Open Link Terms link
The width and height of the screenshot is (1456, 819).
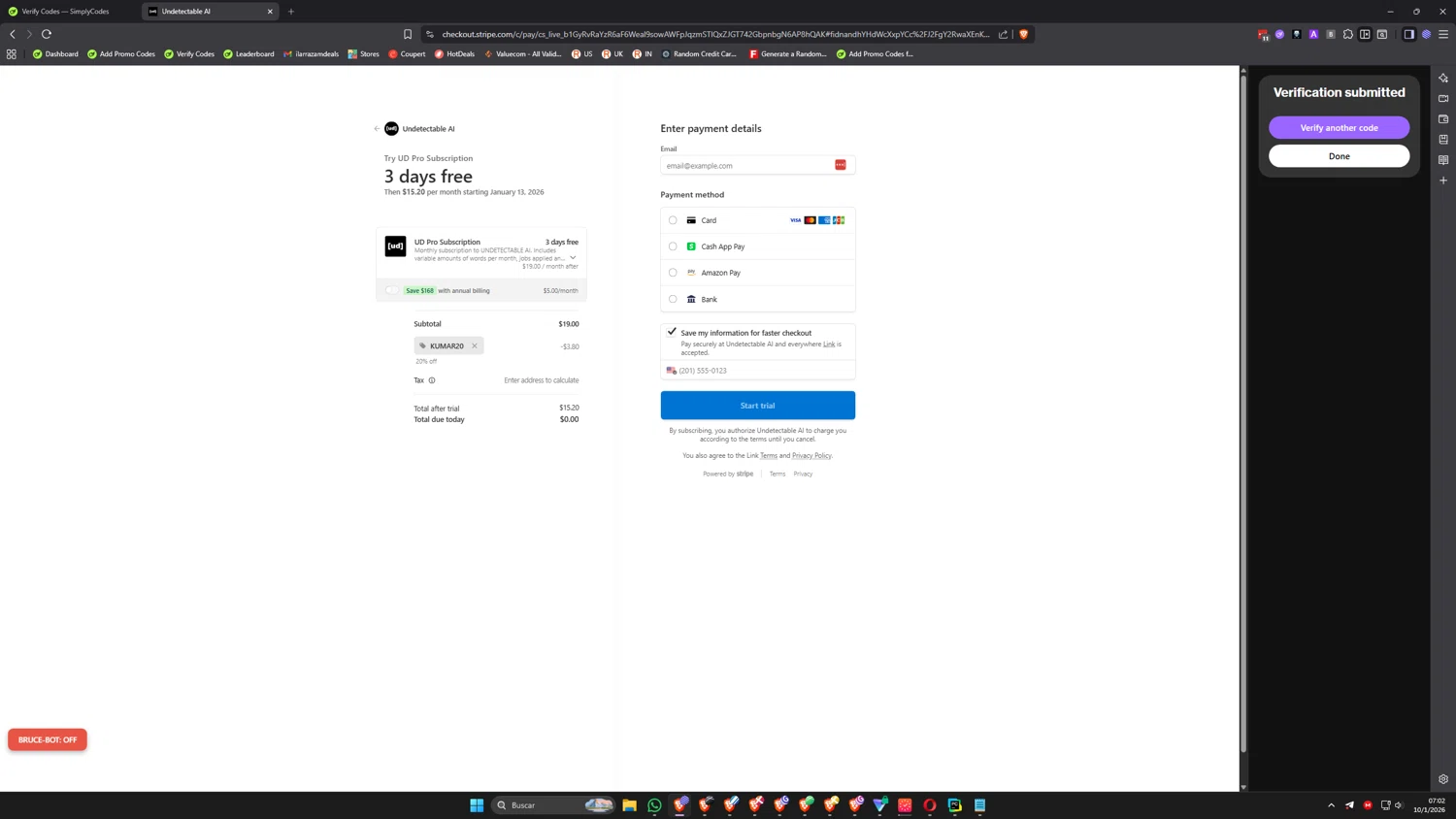(x=769, y=455)
